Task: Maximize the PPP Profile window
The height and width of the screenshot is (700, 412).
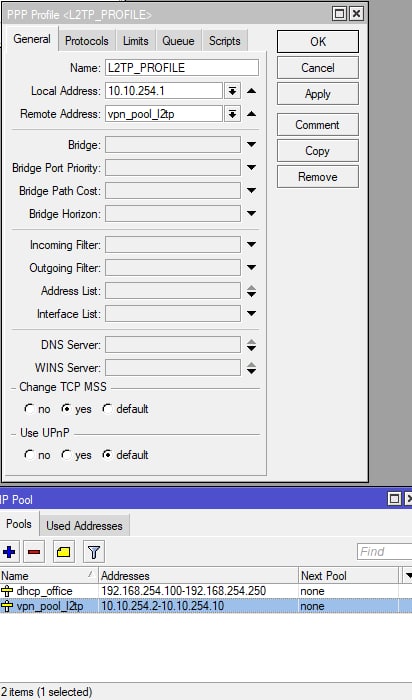Action: [x=340, y=14]
